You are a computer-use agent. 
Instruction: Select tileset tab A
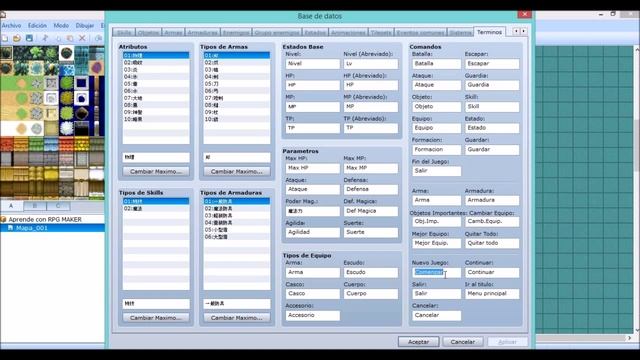11,206
